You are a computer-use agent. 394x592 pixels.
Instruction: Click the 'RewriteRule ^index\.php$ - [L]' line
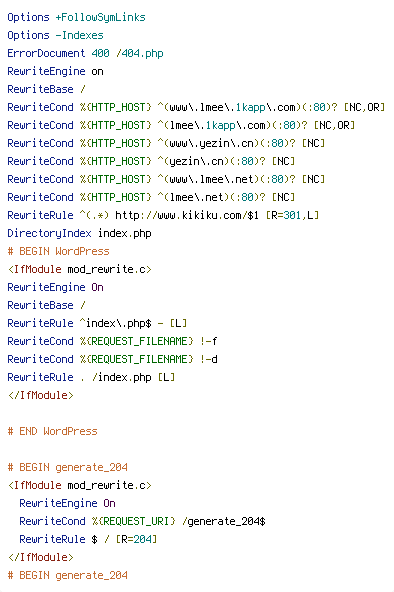pyautogui.click(x=97, y=323)
